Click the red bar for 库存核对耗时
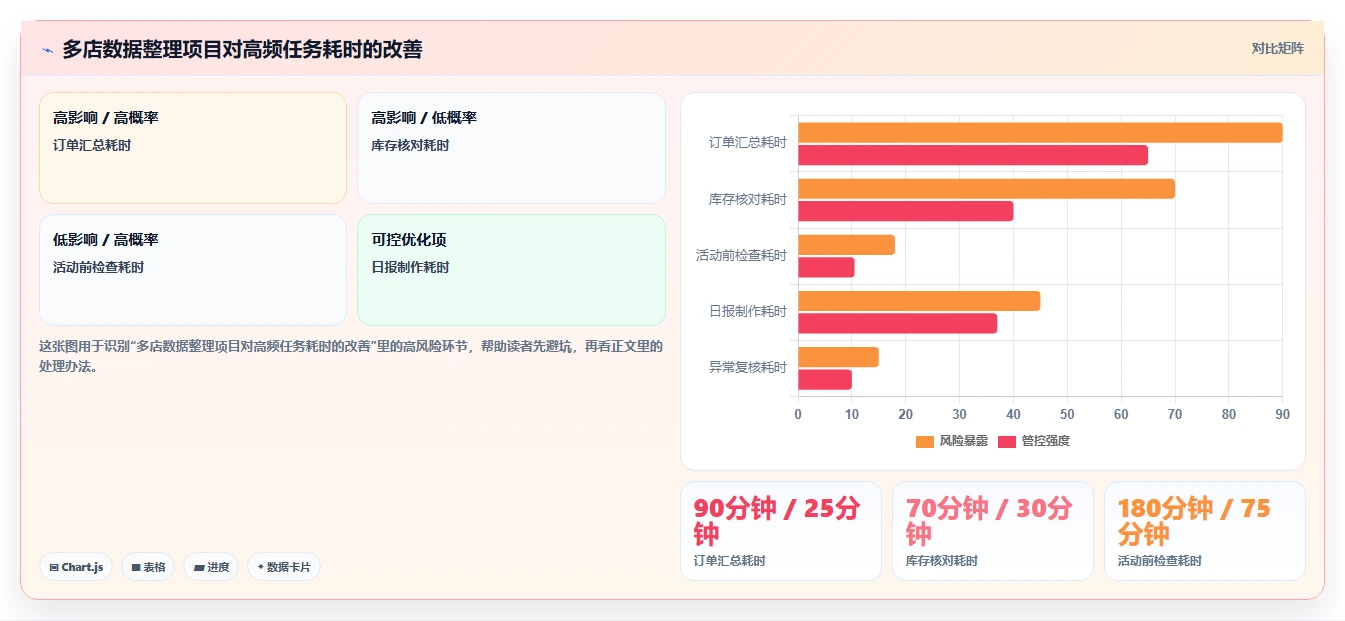Image resolution: width=1345 pixels, height=621 pixels. (906, 211)
